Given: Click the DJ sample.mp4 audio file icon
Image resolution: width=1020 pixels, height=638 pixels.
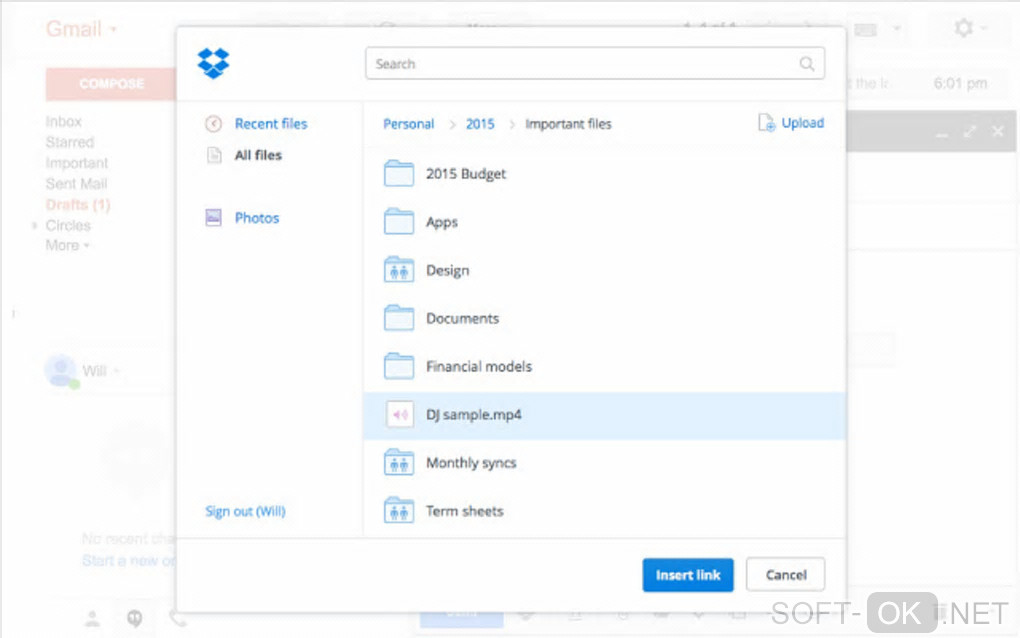Looking at the screenshot, I should point(400,414).
